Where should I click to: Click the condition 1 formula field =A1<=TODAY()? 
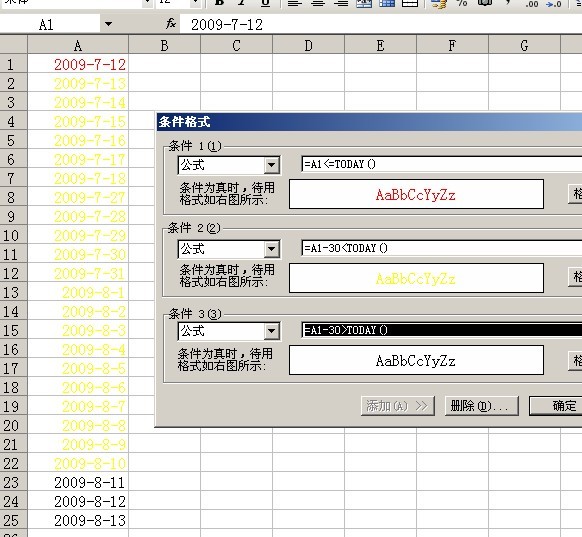pos(442,164)
